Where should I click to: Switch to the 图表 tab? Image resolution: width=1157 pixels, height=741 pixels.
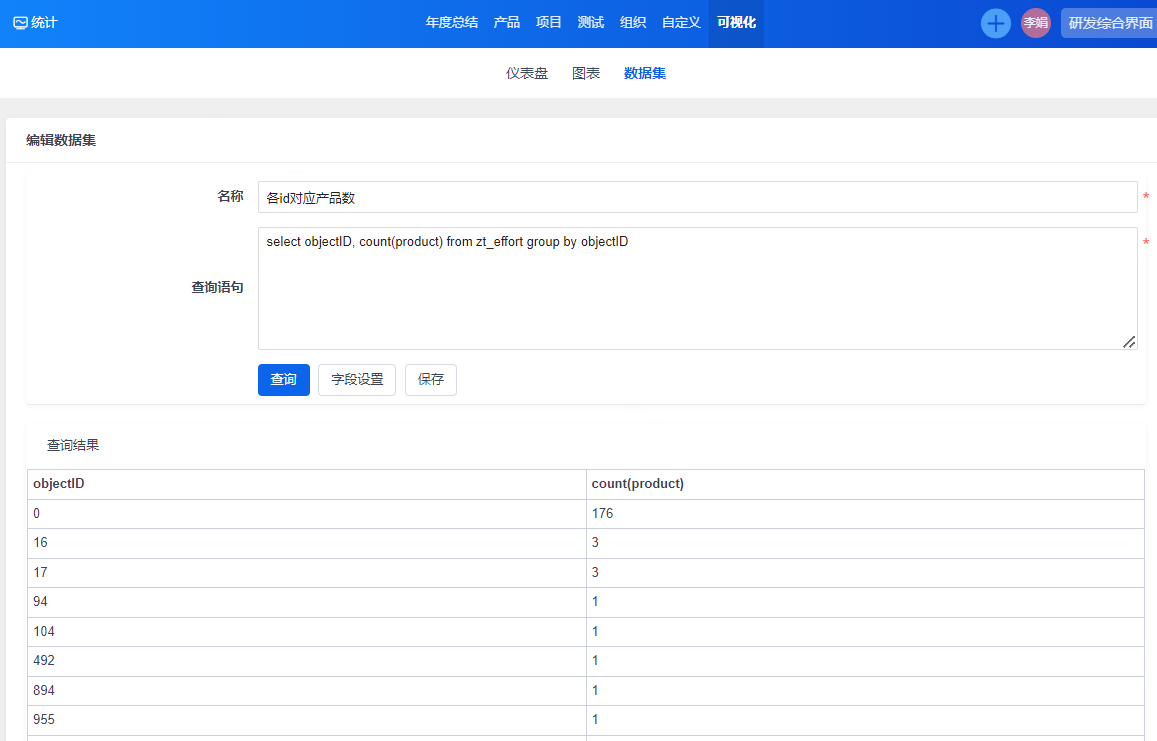(586, 73)
